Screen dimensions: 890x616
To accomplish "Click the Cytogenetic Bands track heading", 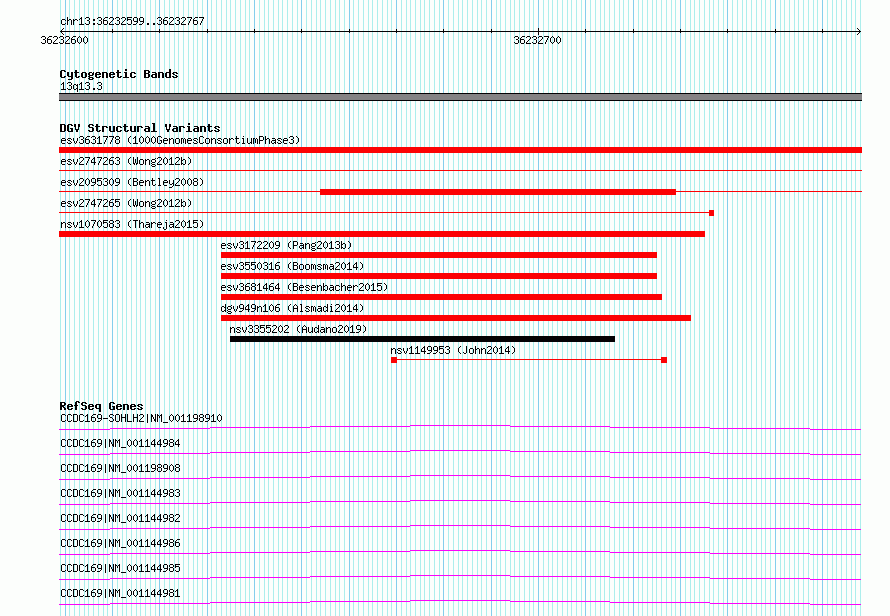I will [x=119, y=74].
